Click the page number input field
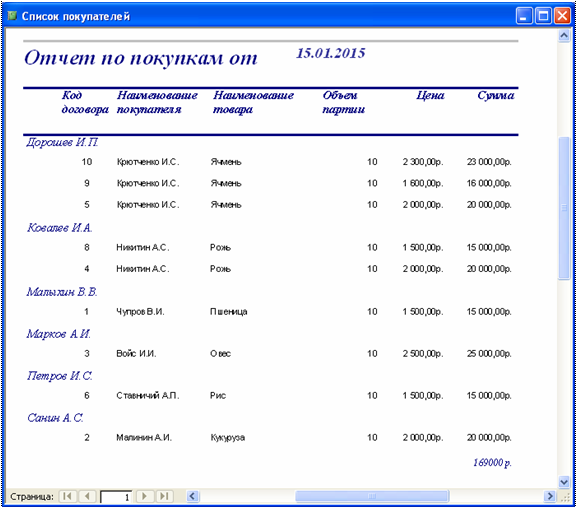The width and height of the screenshot is (576, 507). (116, 497)
